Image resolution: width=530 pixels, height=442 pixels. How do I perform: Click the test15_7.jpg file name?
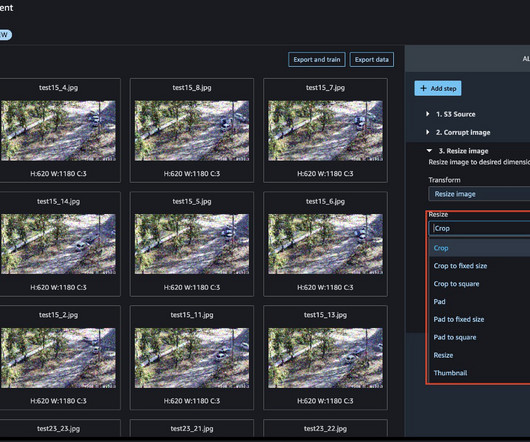(x=325, y=88)
